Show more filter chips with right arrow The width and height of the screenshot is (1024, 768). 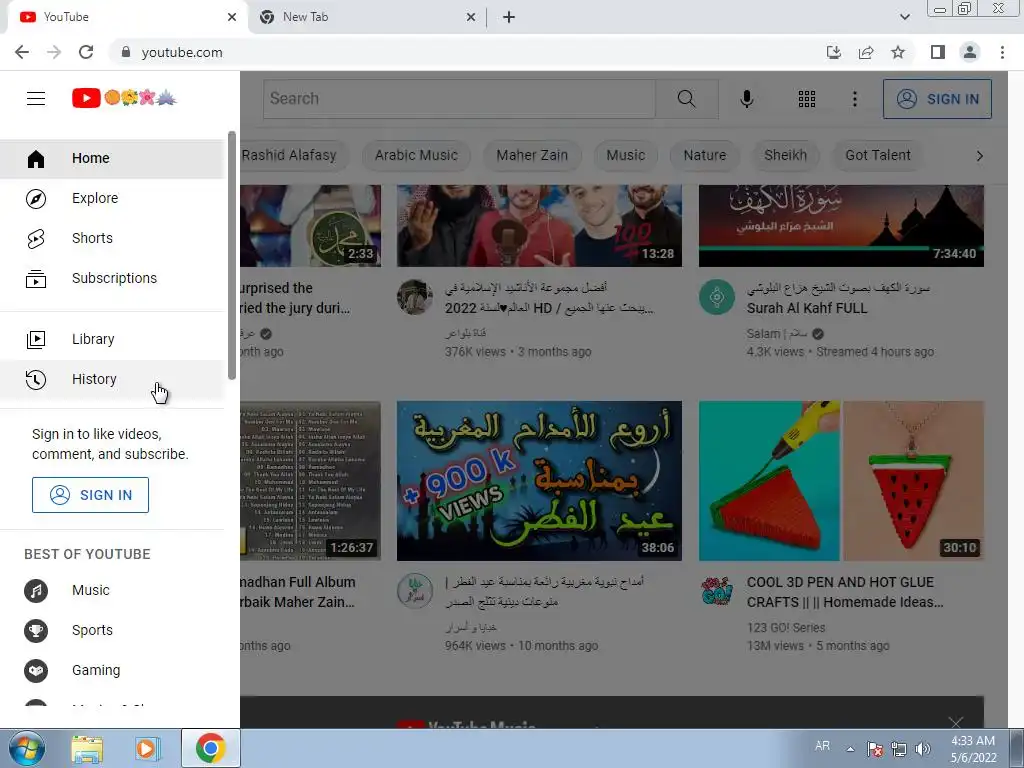pyautogui.click(x=979, y=155)
